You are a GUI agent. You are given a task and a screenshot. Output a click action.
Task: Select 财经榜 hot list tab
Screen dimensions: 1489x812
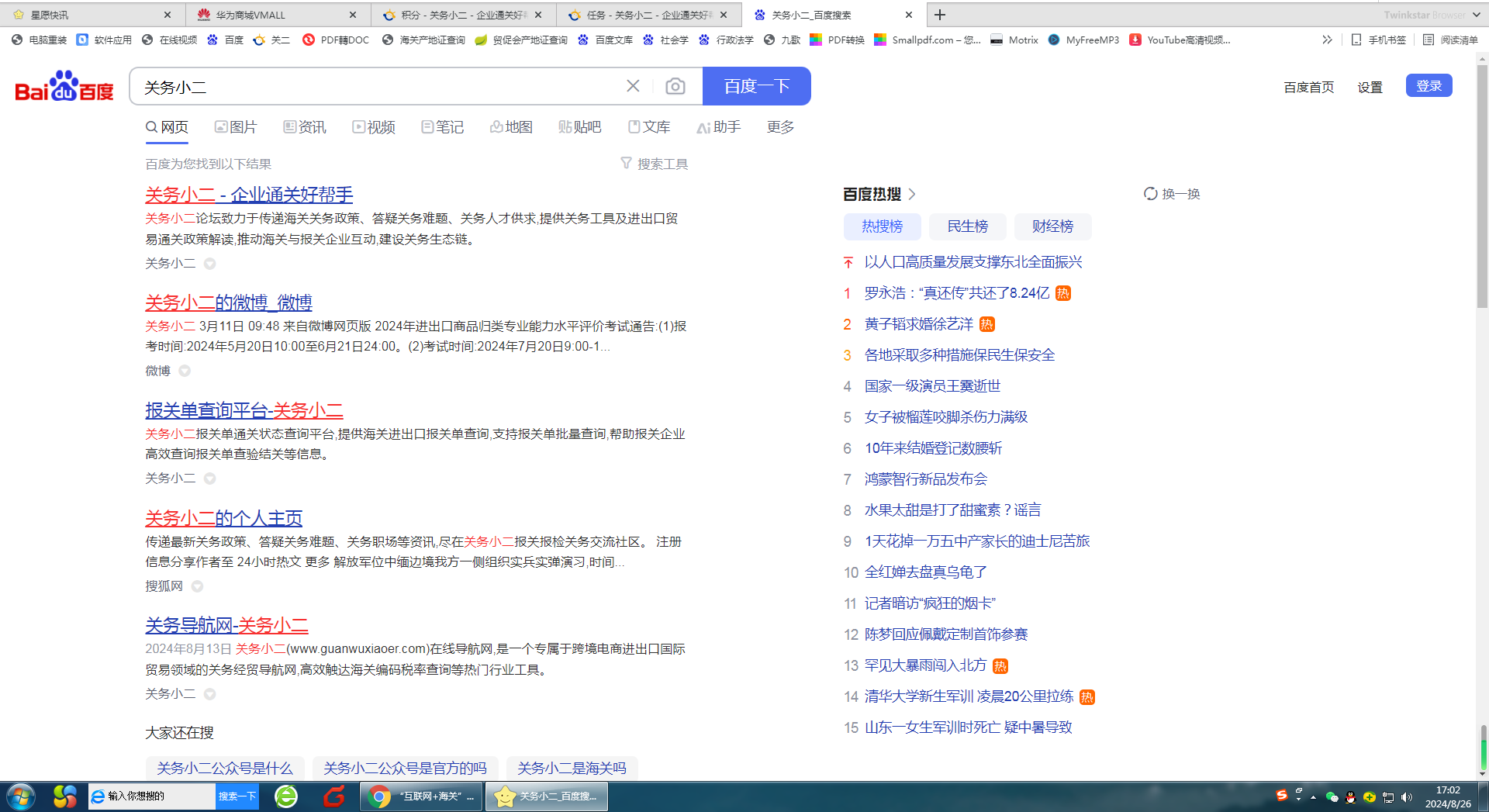point(1052,226)
